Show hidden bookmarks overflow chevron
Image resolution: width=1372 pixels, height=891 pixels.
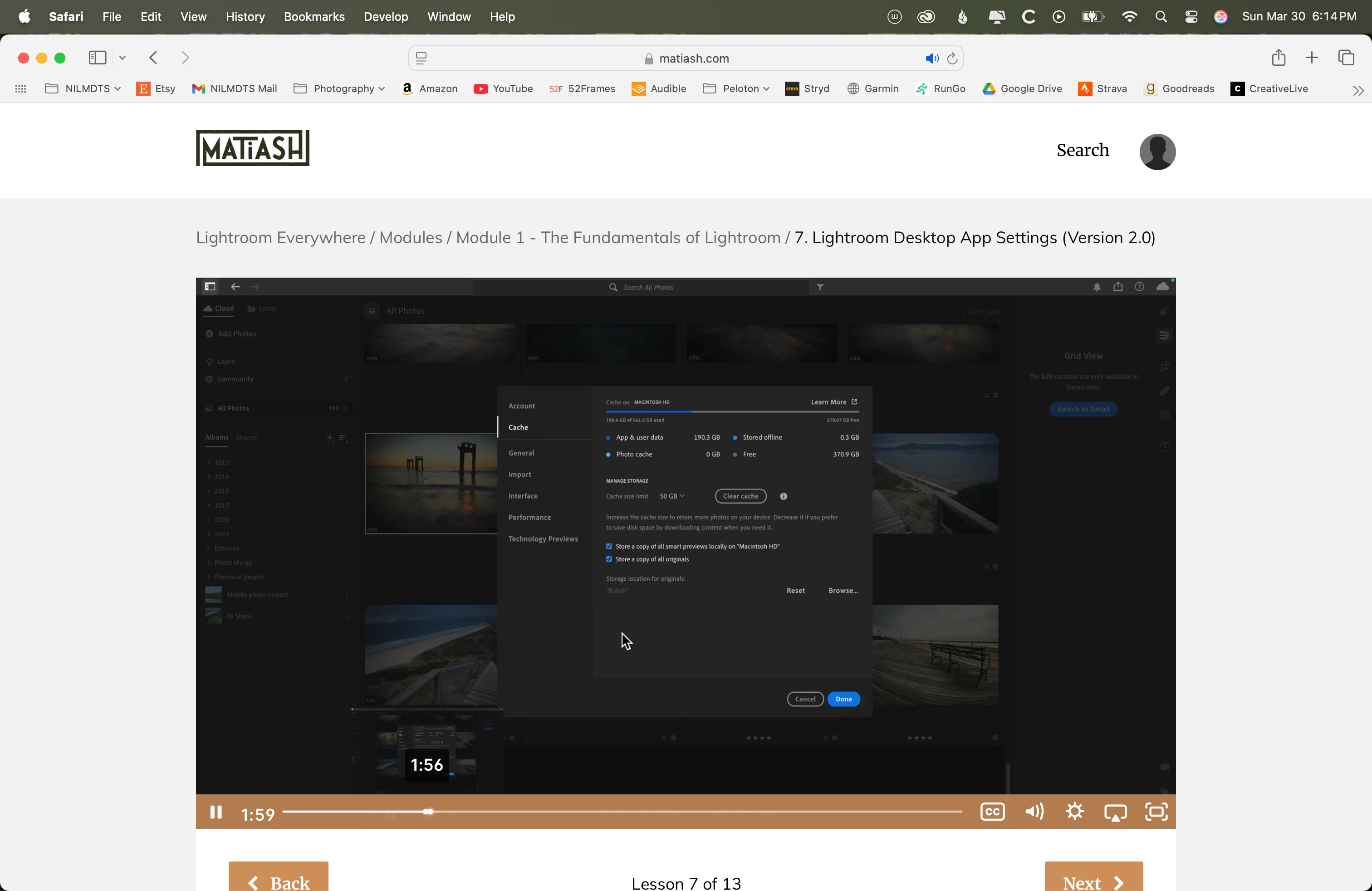[x=1358, y=90]
